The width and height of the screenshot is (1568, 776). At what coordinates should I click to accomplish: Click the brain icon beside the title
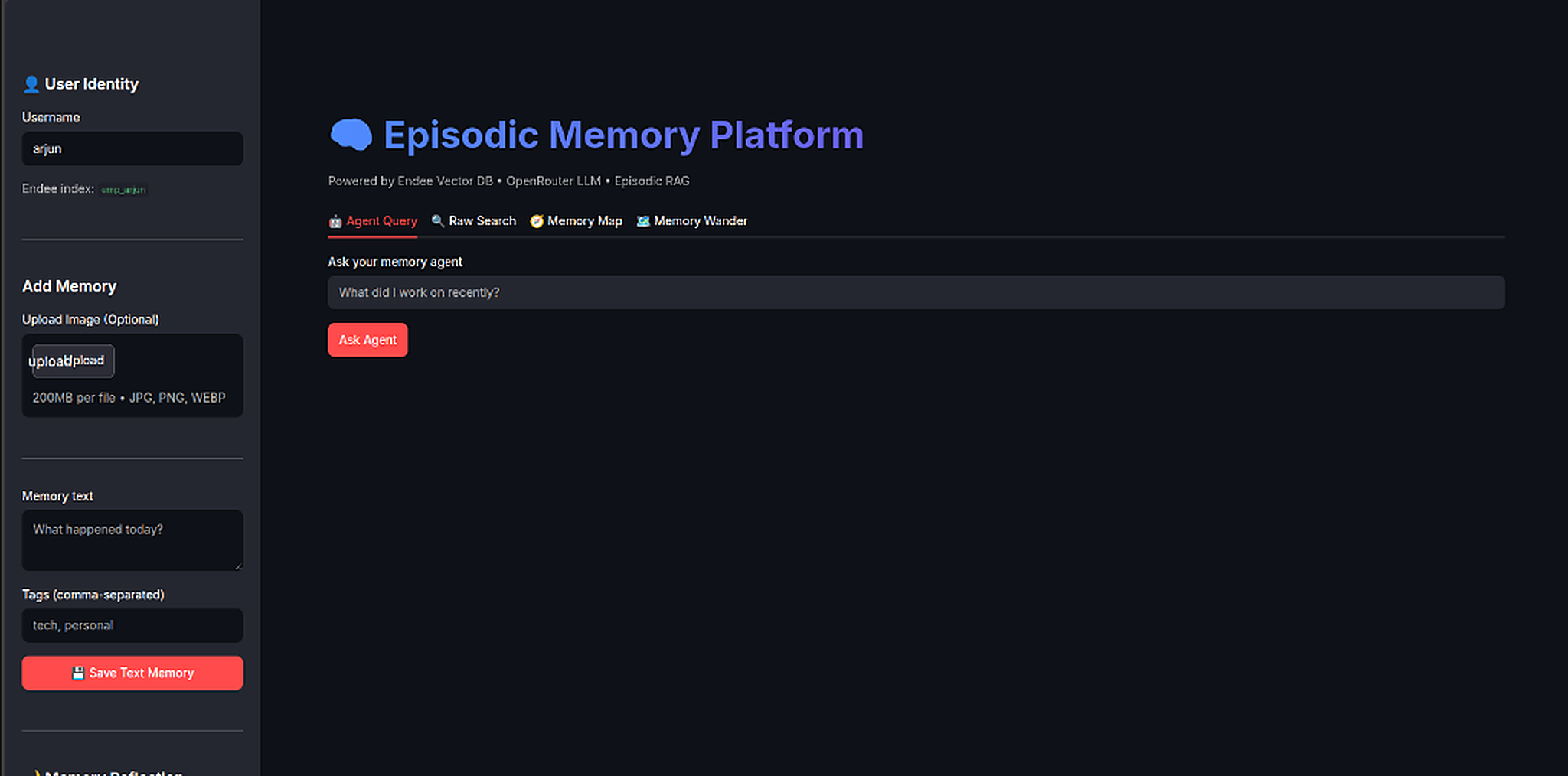tap(351, 135)
